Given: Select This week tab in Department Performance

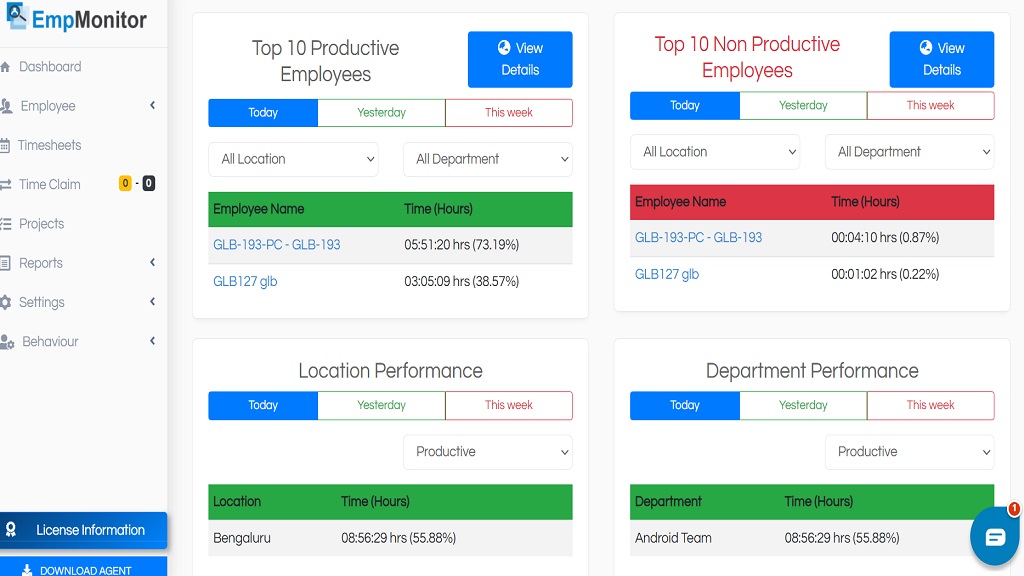Looking at the screenshot, I should 931,406.
